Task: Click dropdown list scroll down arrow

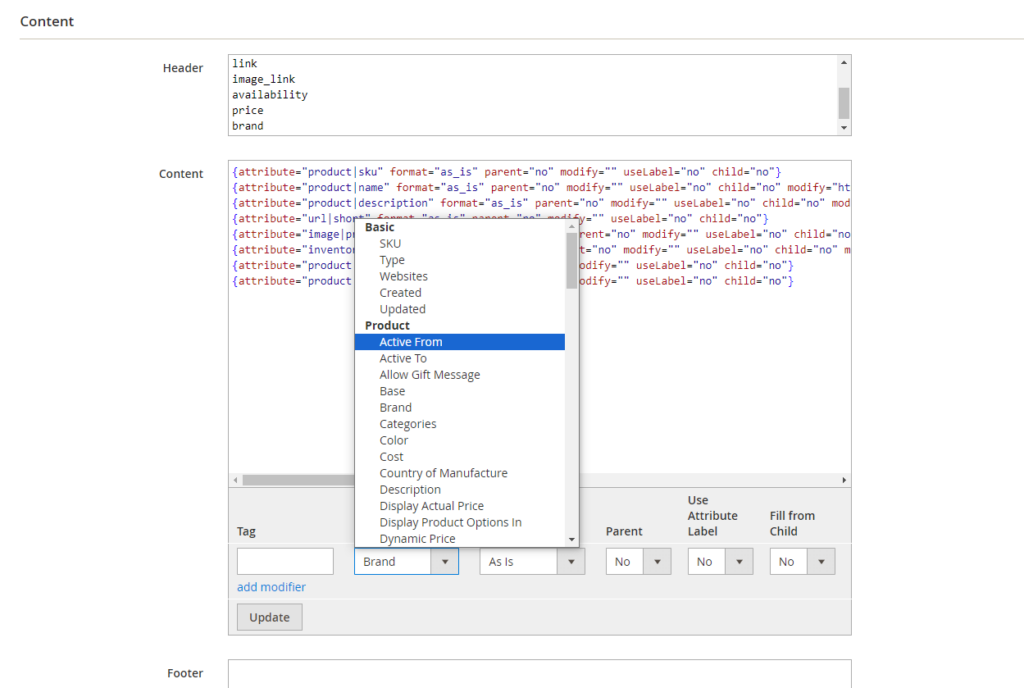Action: pos(572,540)
